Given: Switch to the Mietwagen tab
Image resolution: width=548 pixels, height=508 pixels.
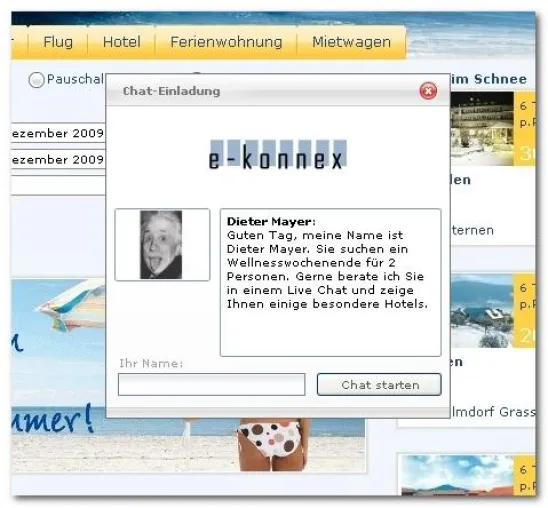Looking at the screenshot, I should (351, 42).
